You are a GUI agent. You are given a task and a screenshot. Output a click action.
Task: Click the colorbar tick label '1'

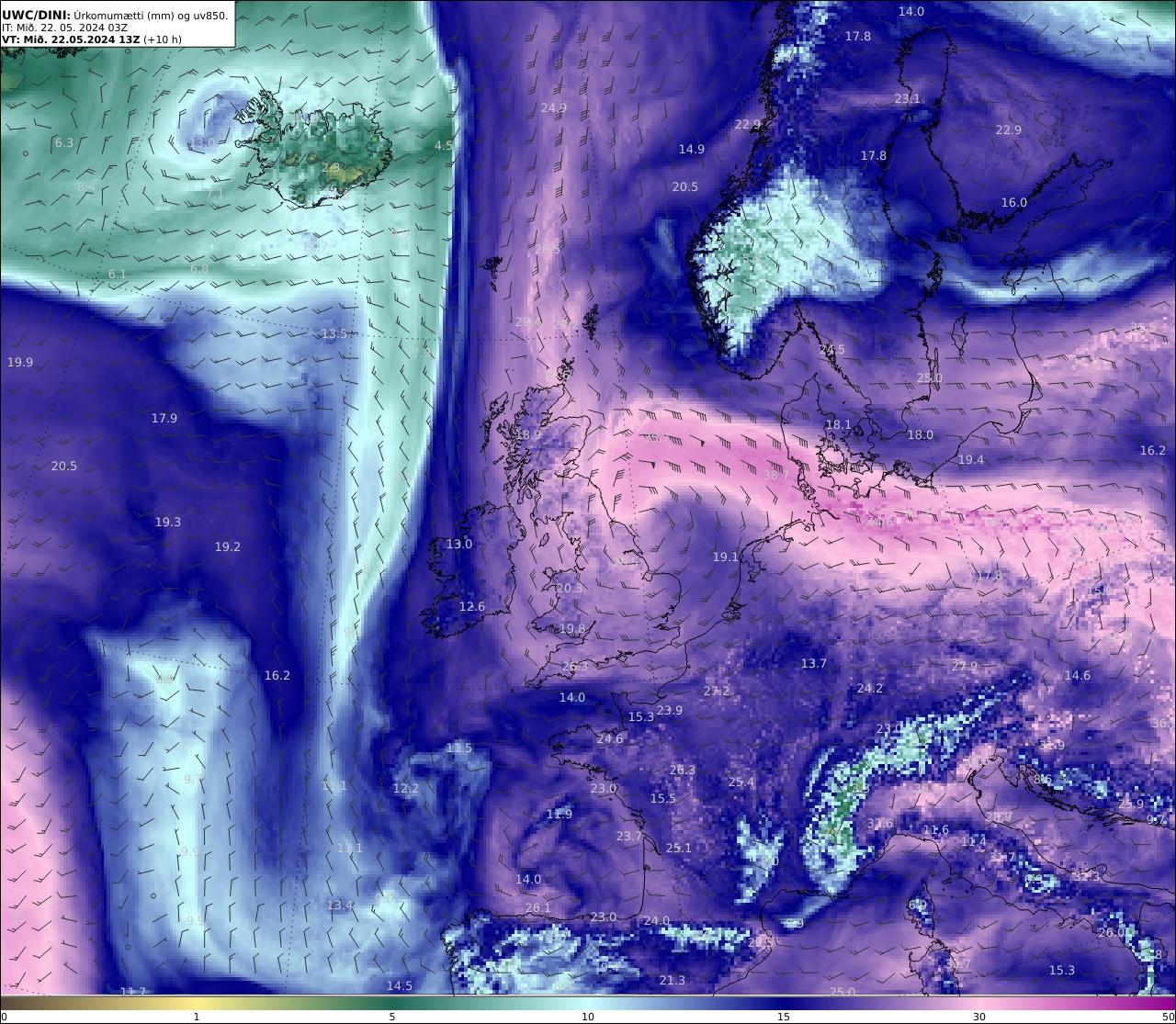197,1017
